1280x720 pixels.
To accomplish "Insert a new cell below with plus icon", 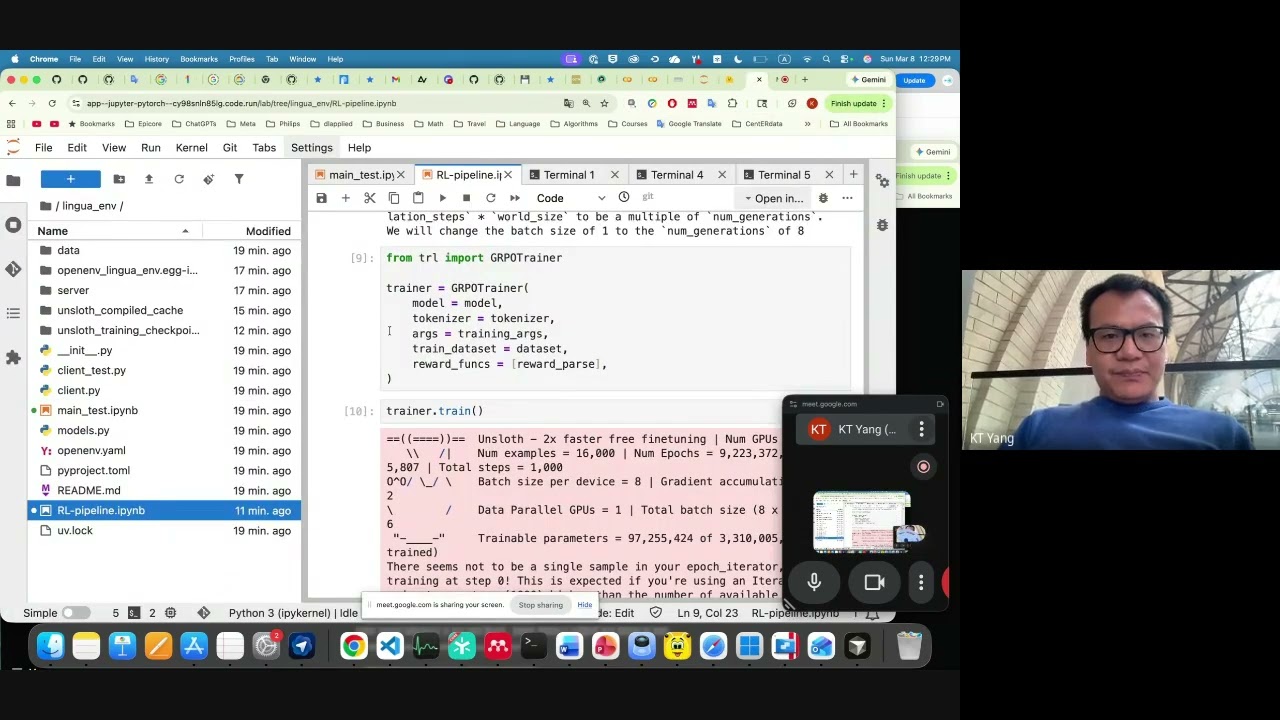I will point(345,198).
